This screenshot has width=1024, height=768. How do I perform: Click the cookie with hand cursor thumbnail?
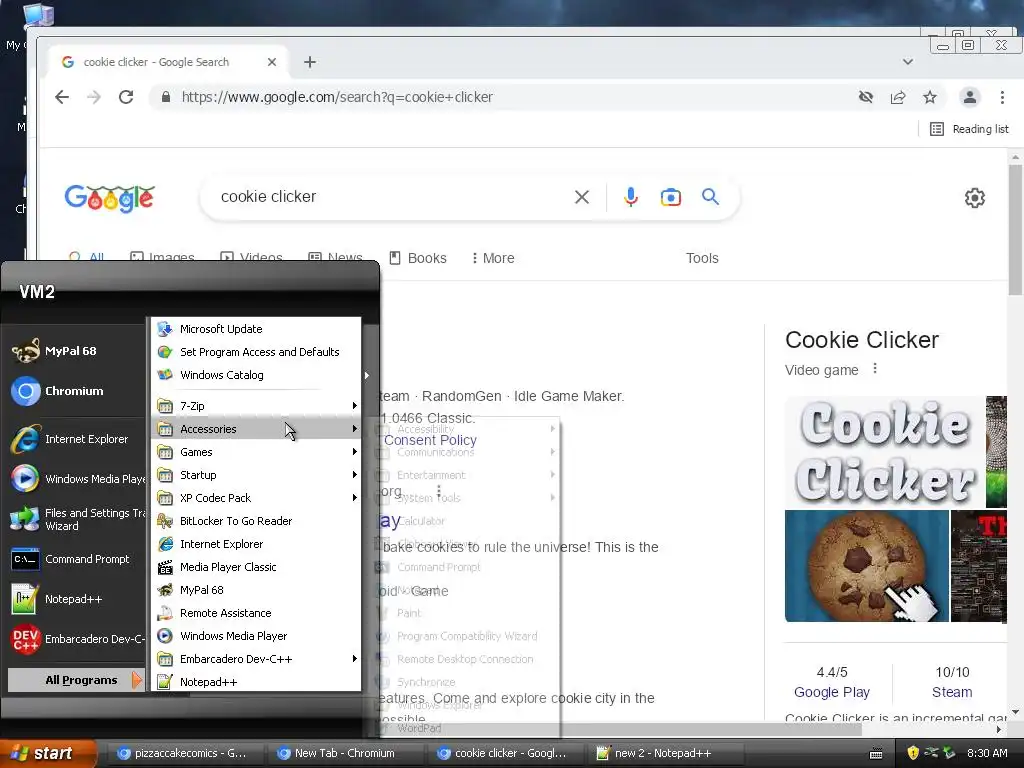(x=867, y=566)
